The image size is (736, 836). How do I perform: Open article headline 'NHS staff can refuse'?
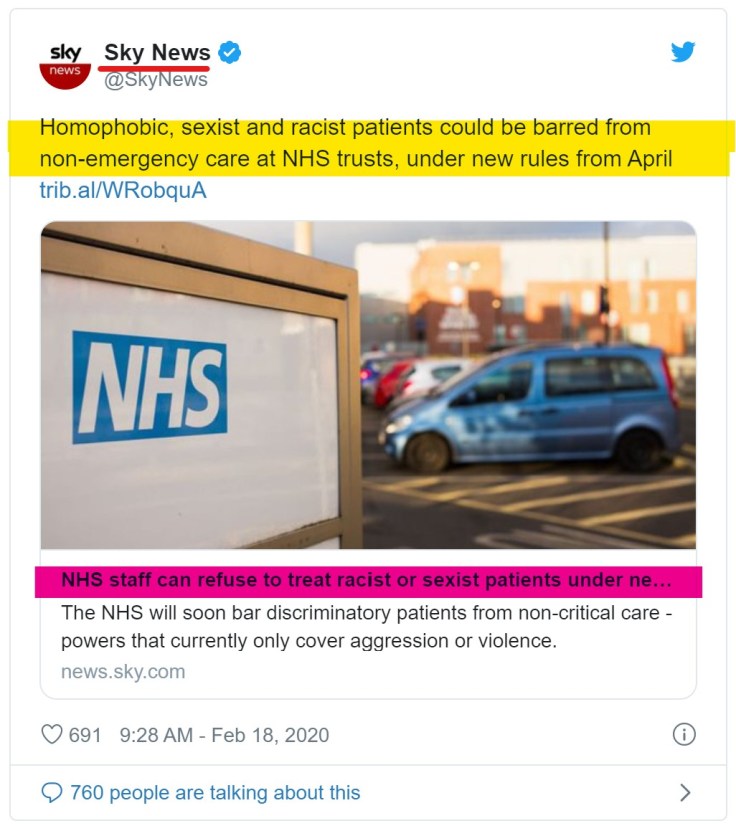(x=366, y=580)
